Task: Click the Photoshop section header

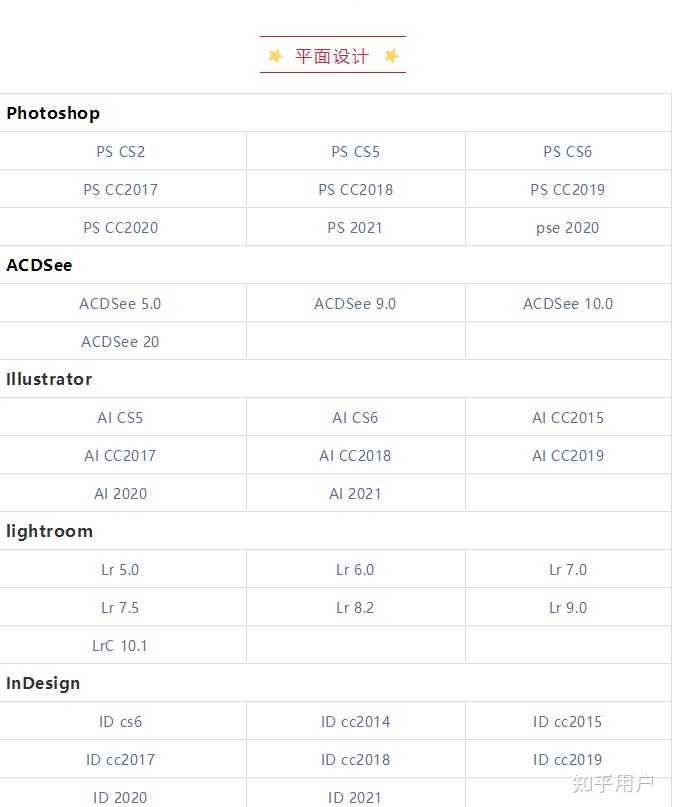Action: 53,113
